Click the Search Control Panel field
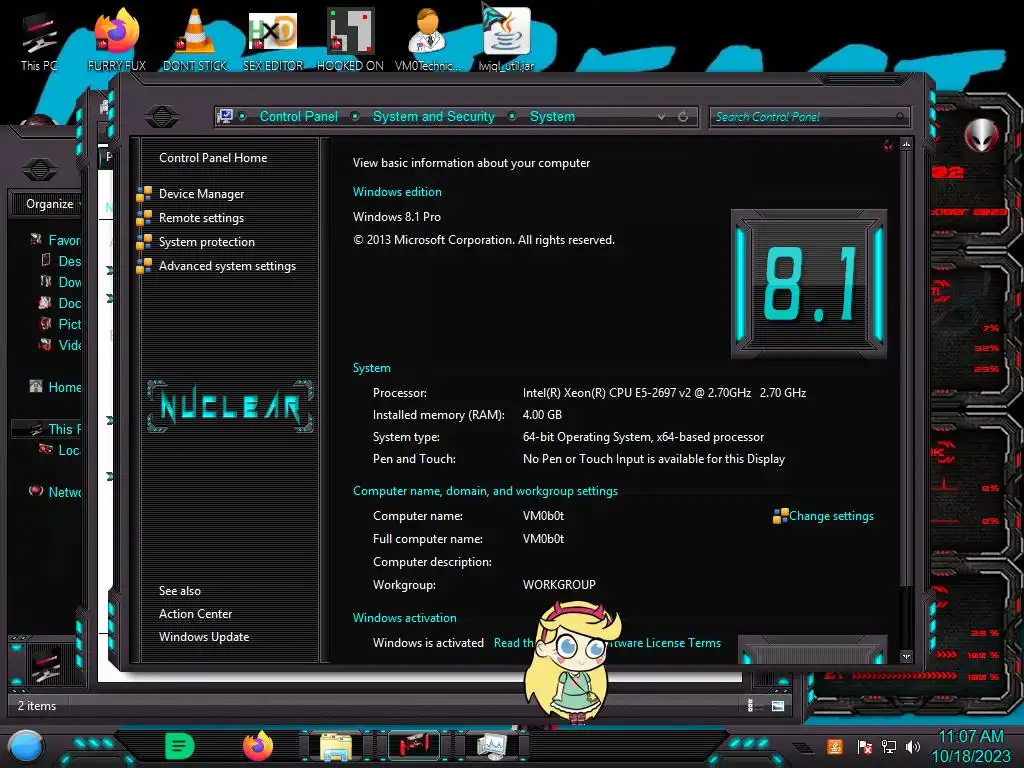The image size is (1024, 768). [x=809, y=117]
